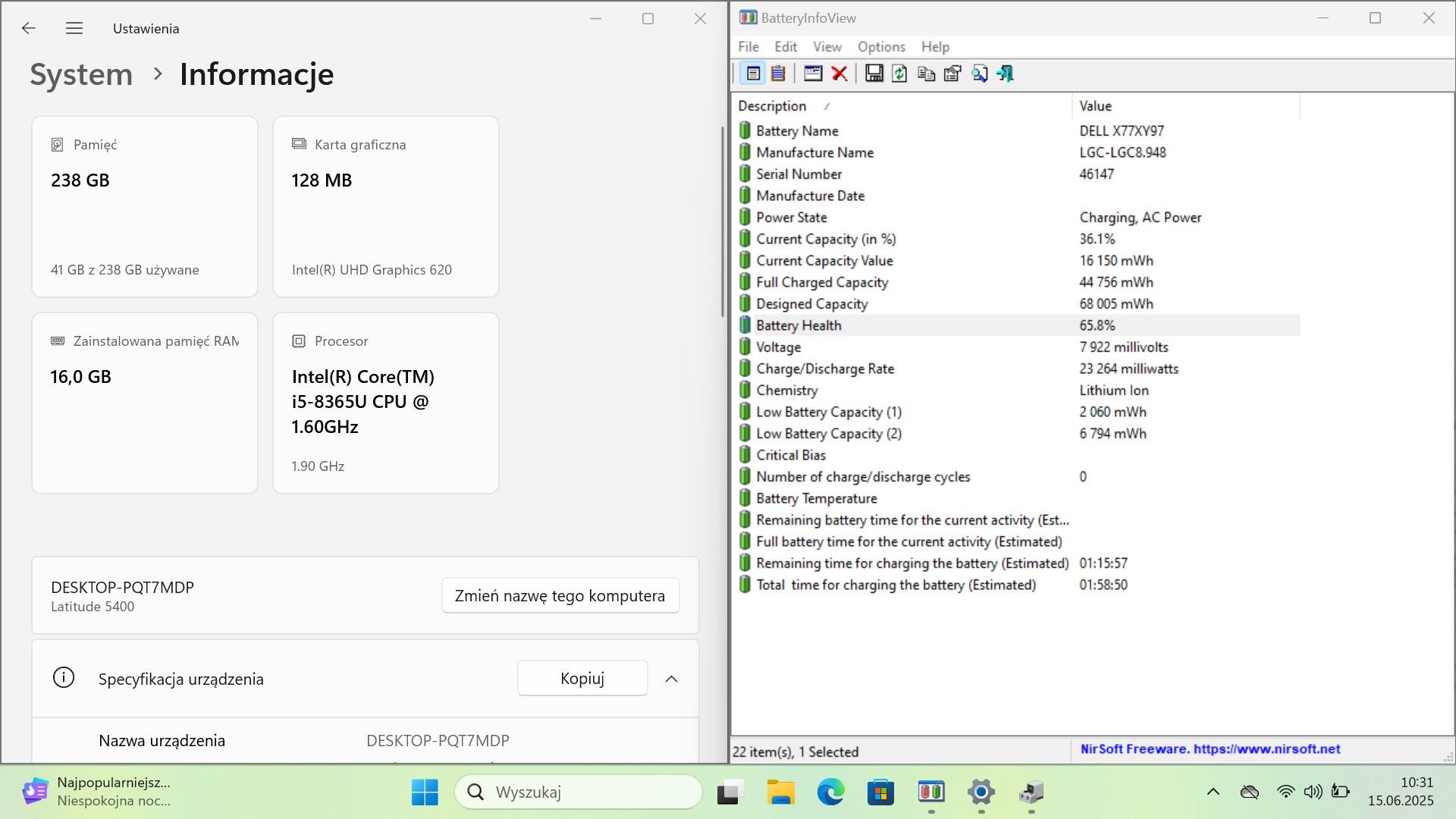Open Zainstalowana pamięć RAM card
The image size is (1456, 819).
[145, 403]
